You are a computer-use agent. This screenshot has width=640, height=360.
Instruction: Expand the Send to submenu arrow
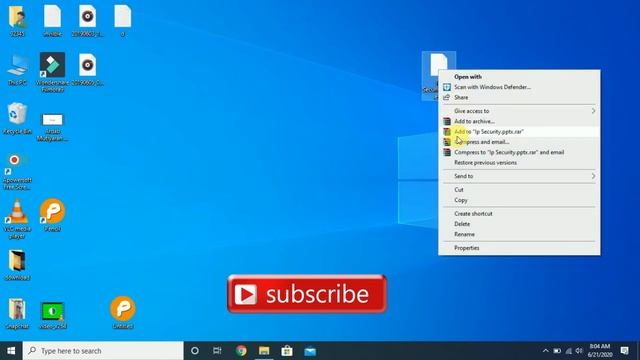[593, 176]
